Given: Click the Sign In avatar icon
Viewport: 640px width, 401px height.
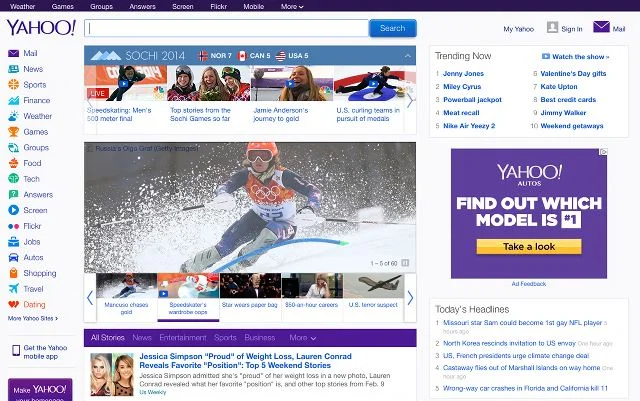Looking at the screenshot, I should (552, 27).
